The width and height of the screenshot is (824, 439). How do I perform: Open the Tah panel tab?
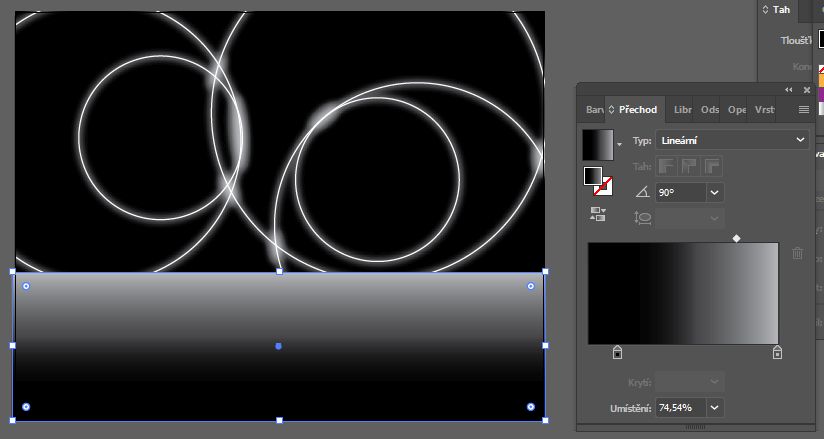coord(780,9)
